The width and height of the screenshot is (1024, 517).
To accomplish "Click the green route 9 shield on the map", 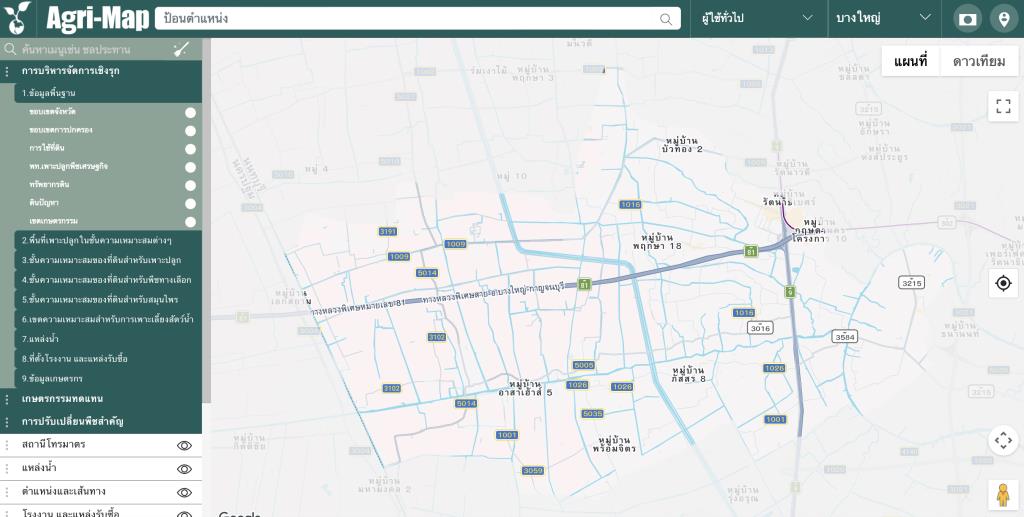I will [x=790, y=291].
